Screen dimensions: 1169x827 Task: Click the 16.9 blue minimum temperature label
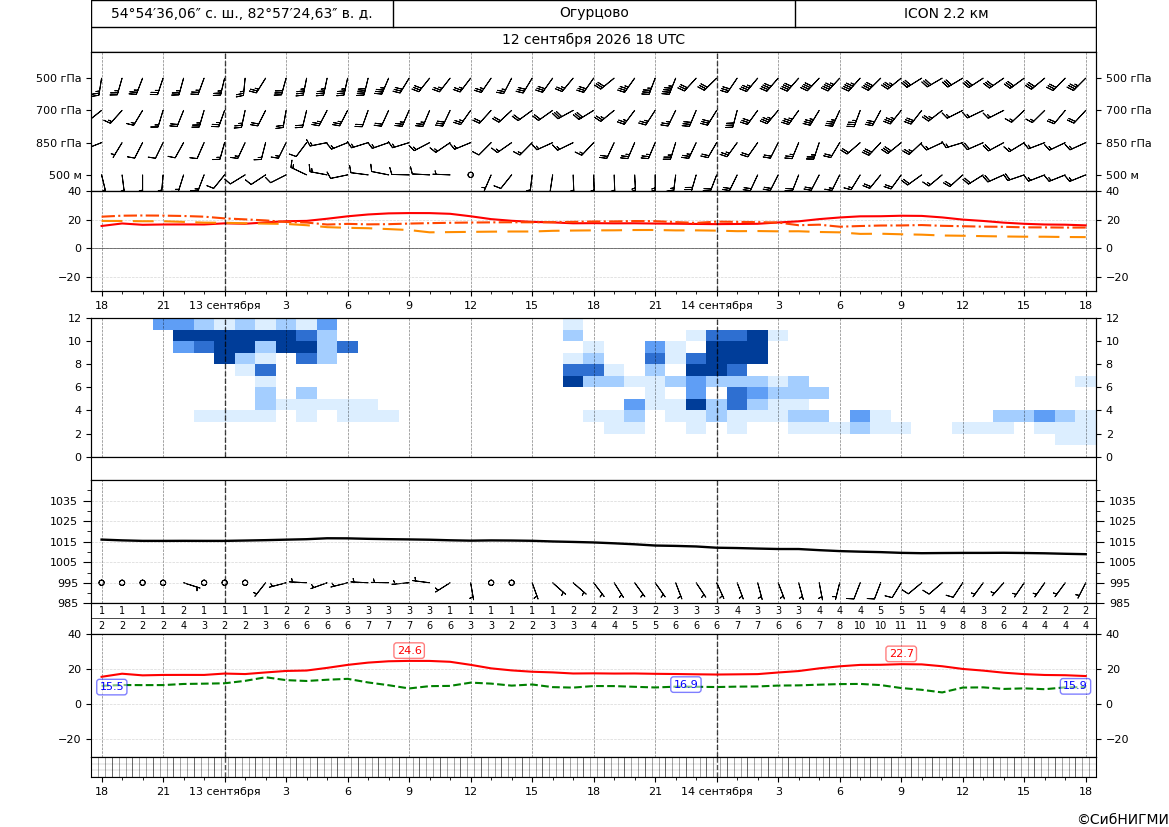tap(685, 685)
